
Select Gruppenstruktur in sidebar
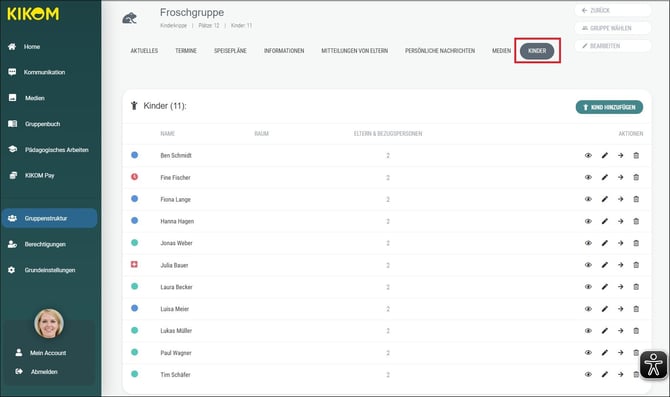point(49,218)
